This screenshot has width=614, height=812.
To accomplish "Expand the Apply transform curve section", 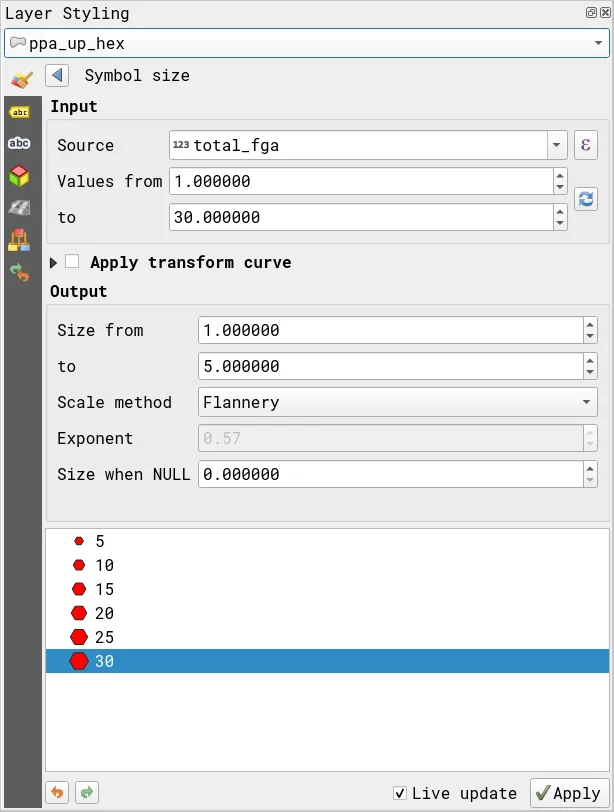I will pyautogui.click(x=53, y=263).
